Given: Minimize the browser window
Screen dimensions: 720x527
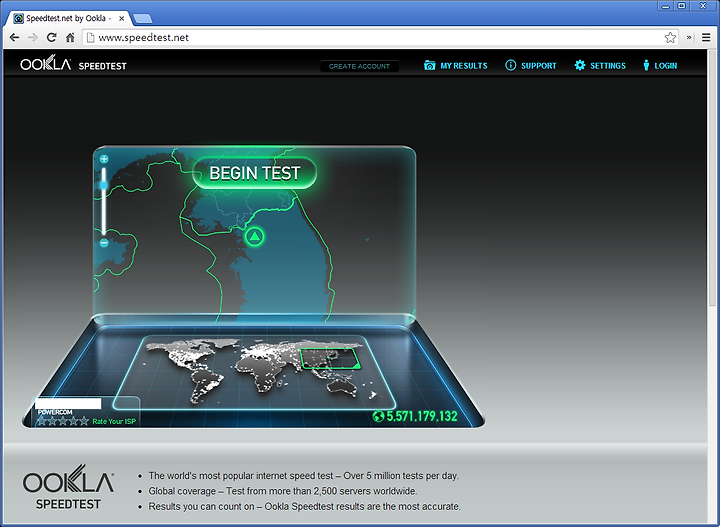Looking at the screenshot, I should click(x=666, y=6).
